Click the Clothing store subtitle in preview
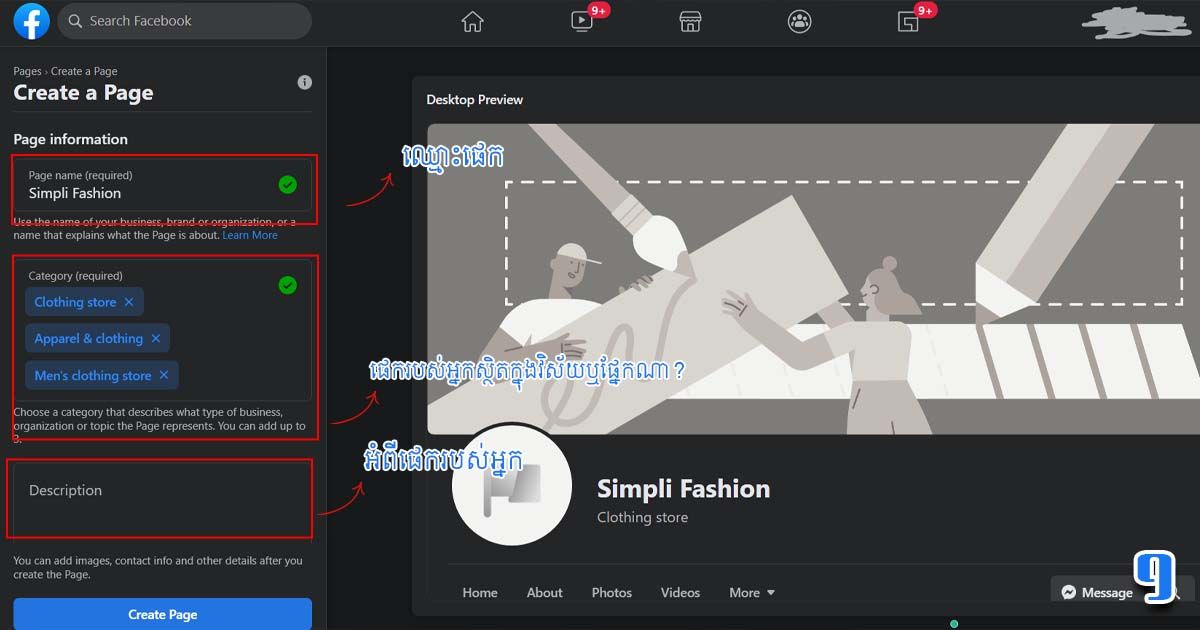The image size is (1200, 630). pos(643,518)
